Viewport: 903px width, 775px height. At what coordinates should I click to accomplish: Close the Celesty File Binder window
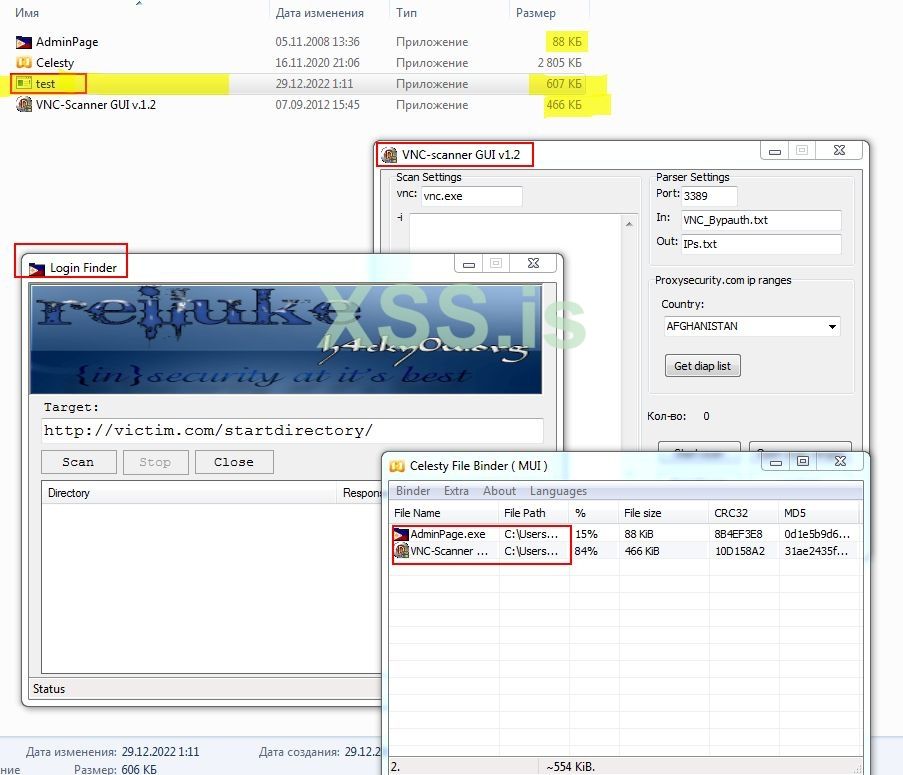click(x=840, y=461)
